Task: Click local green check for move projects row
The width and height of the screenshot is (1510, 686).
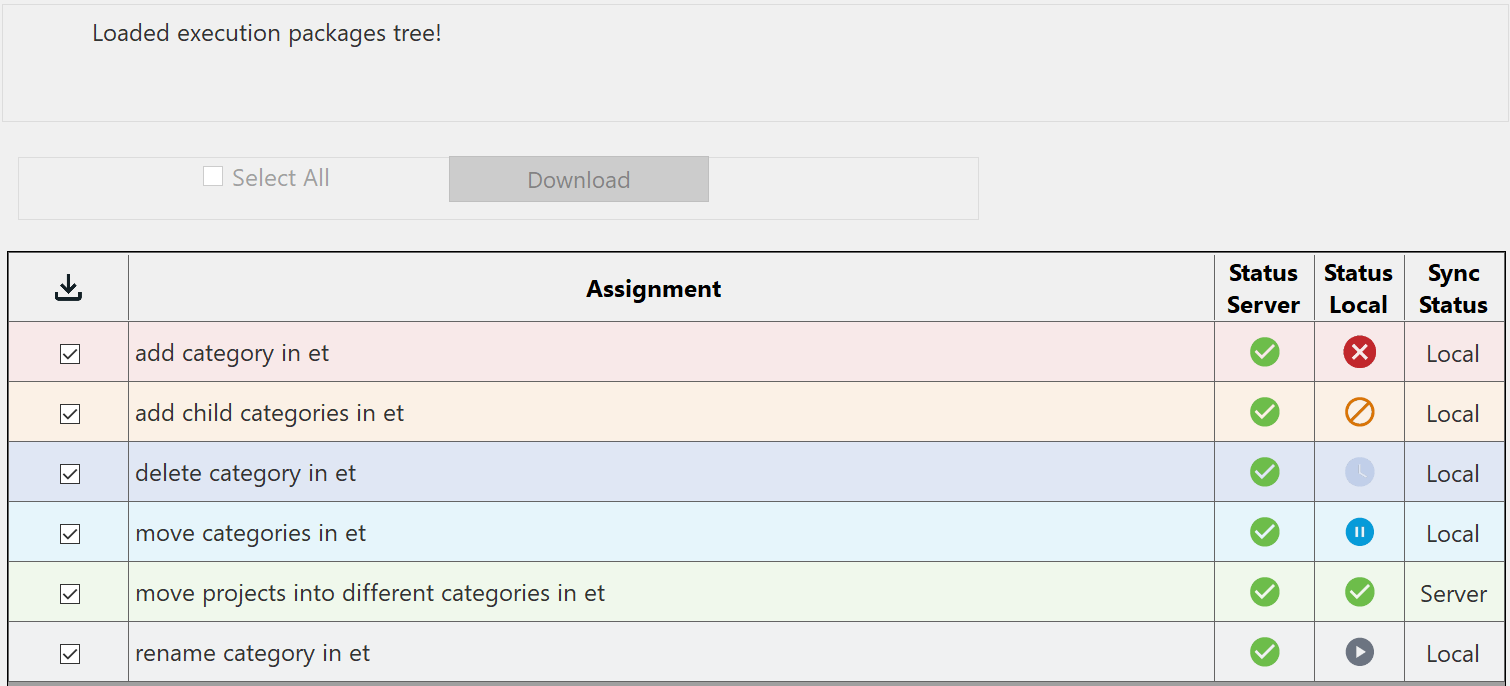Action: tap(1359, 592)
